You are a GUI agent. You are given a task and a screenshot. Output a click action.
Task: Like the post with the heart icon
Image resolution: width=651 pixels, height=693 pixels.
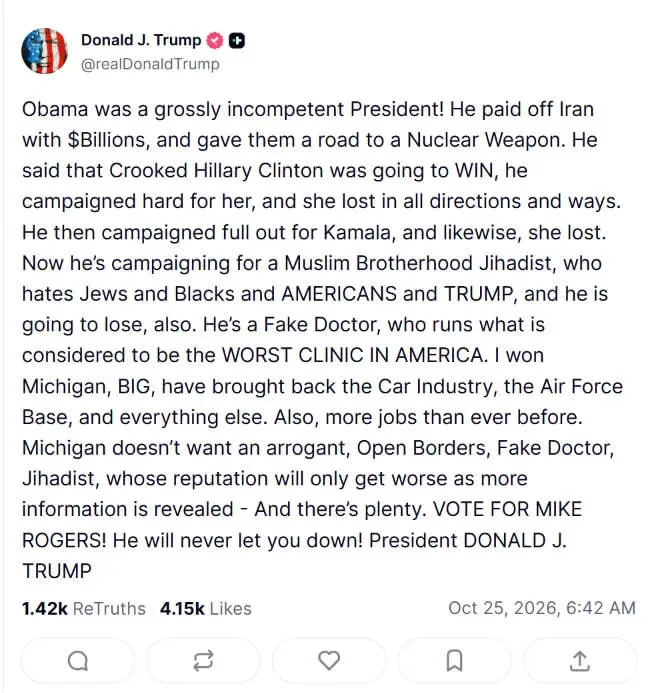(x=329, y=661)
